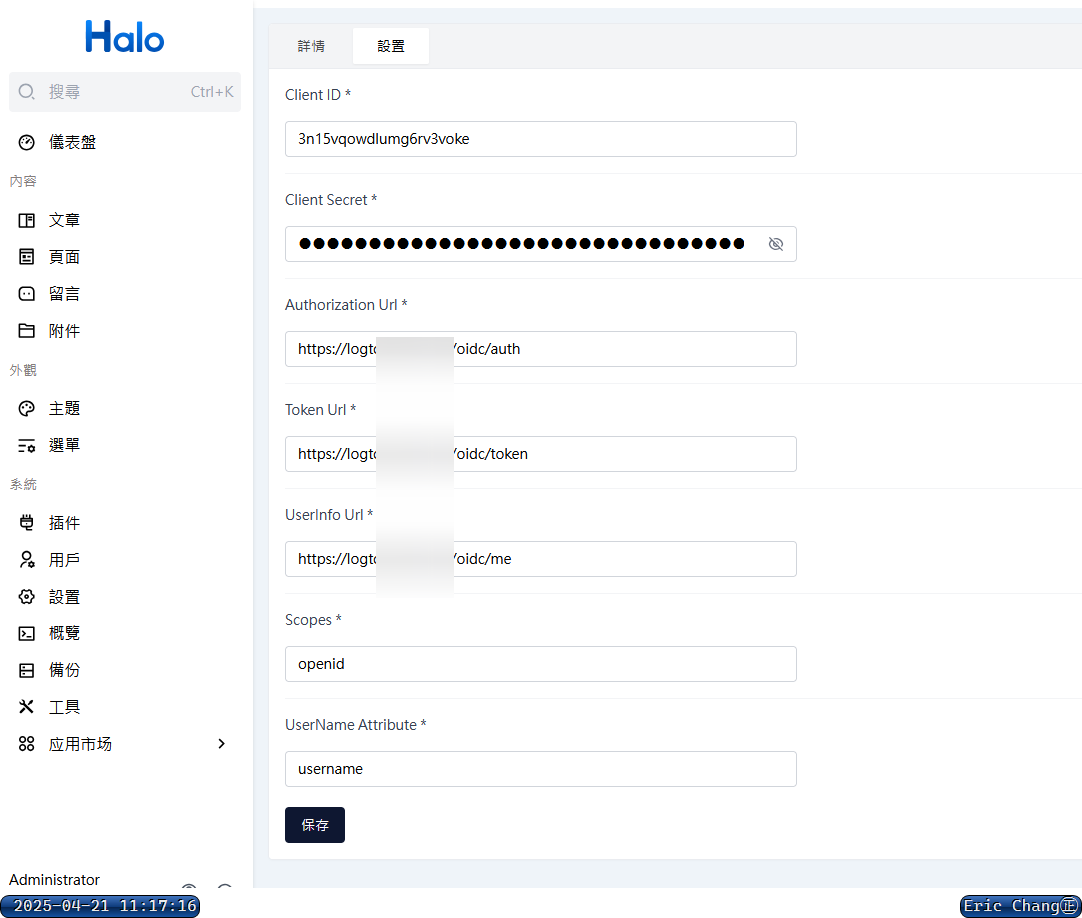Open the 留言 comments icon

27,294
